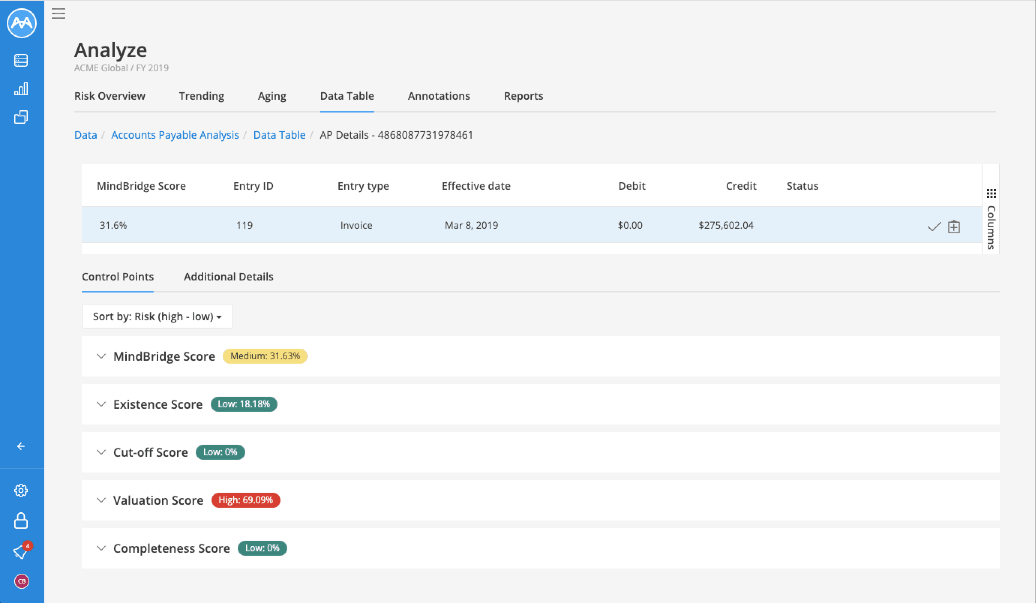Open settings via the gear icon
This screenshot has width=1036, height=603.
21,491
